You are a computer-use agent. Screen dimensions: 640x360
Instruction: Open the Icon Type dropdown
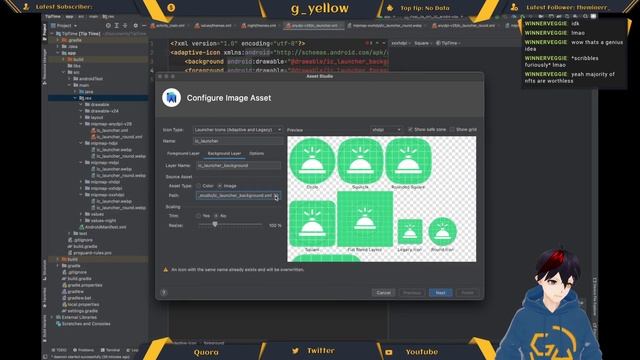(238, 130)
